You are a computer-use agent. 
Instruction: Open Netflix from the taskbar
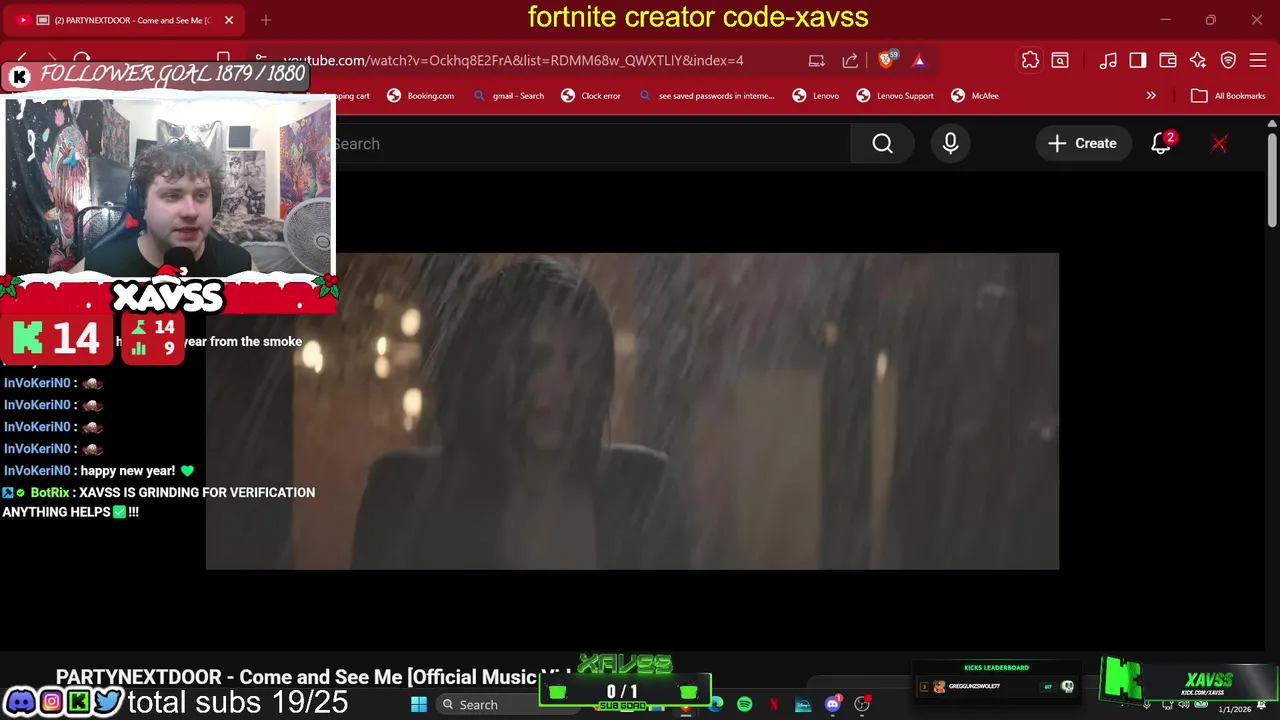pos(774,705)
